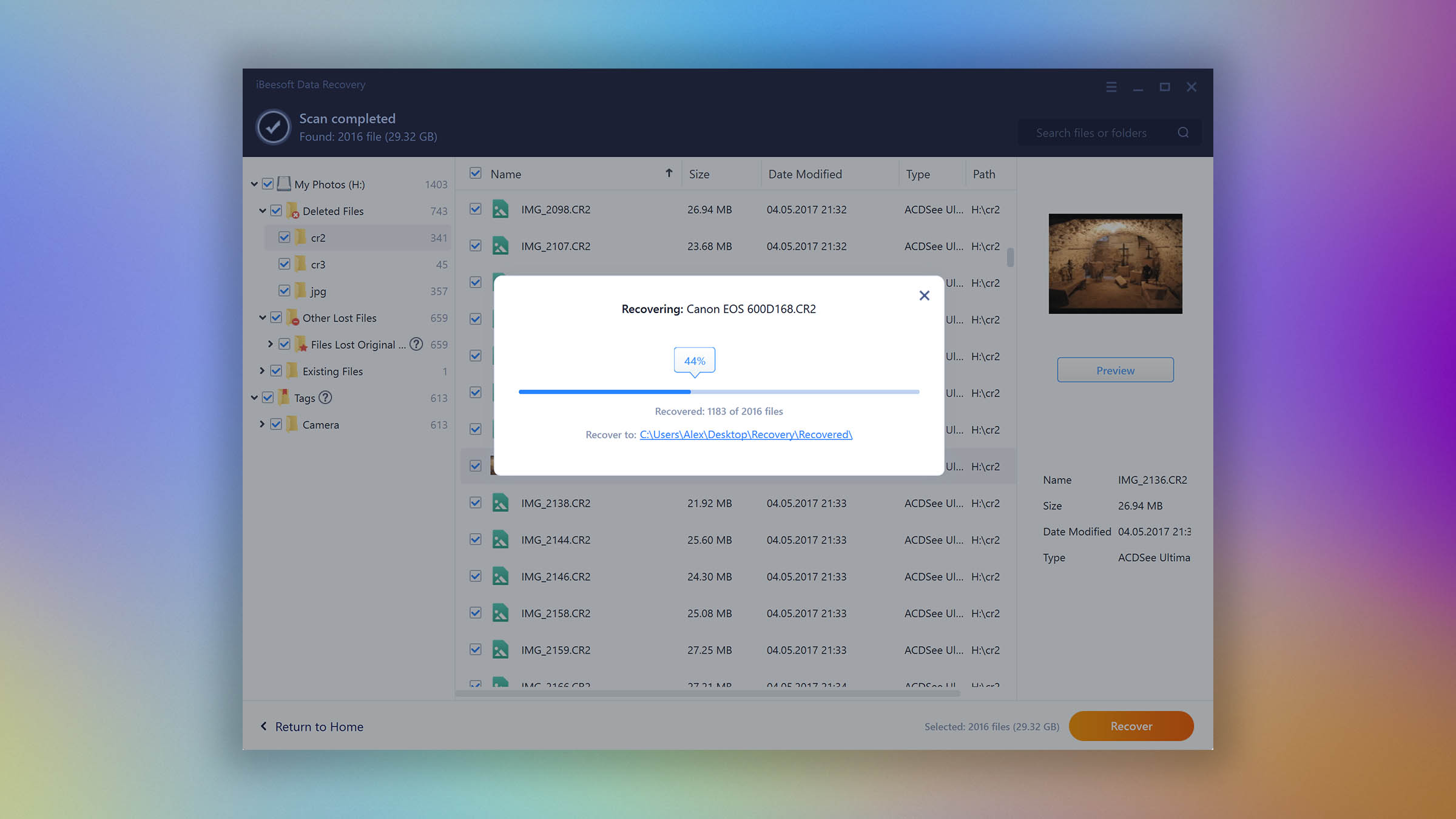Toggle the select-all checkbox in Name header

pos(475,174)
